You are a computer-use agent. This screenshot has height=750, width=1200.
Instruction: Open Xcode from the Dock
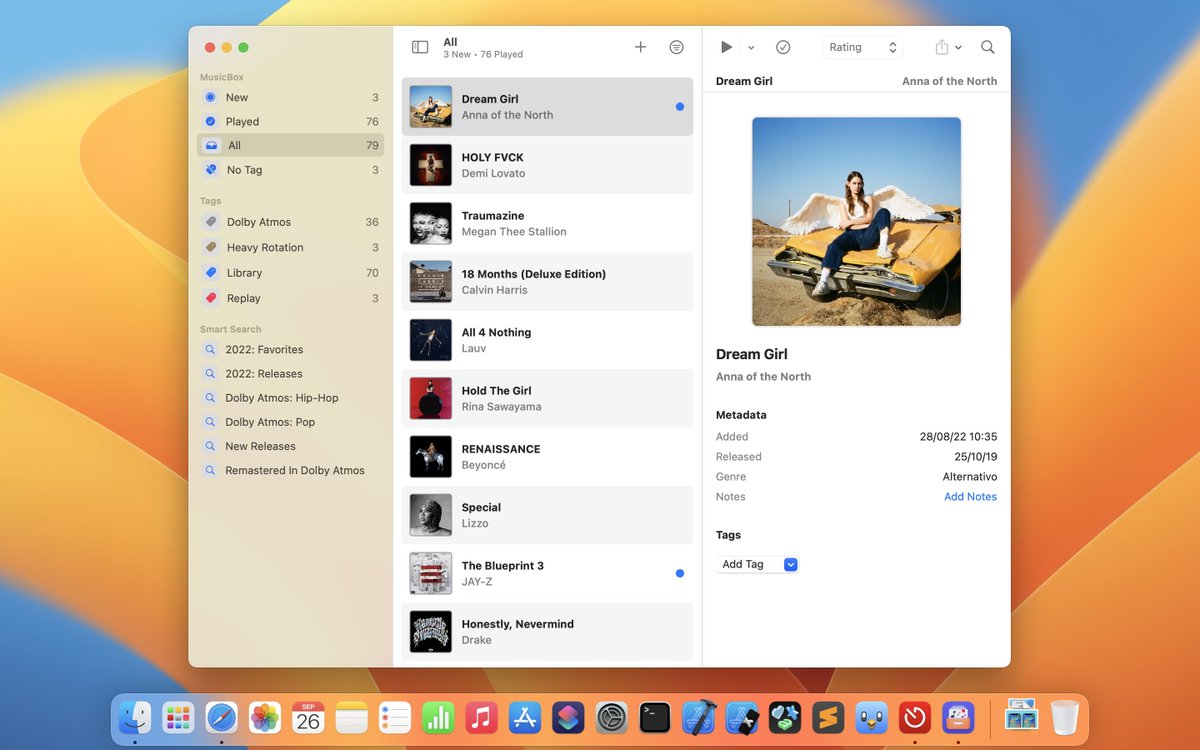pos(698,717)
